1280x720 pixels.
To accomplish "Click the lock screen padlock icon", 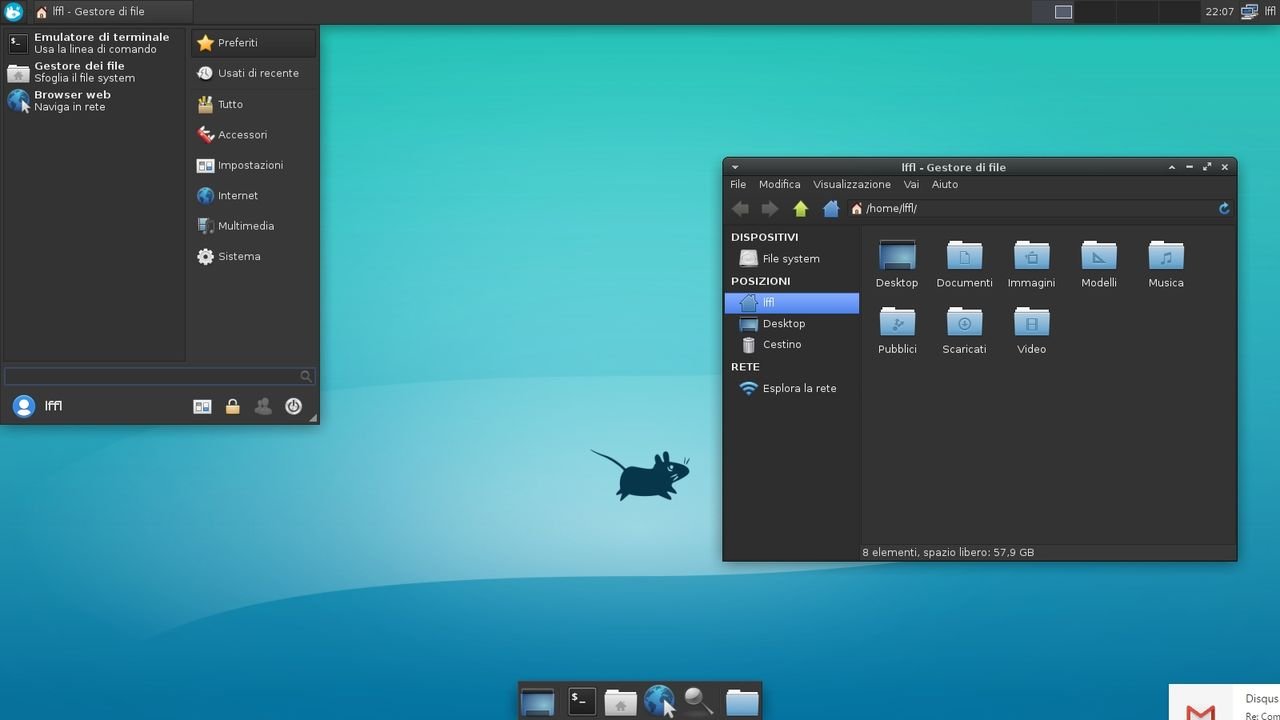I will (x=232, y=406).
